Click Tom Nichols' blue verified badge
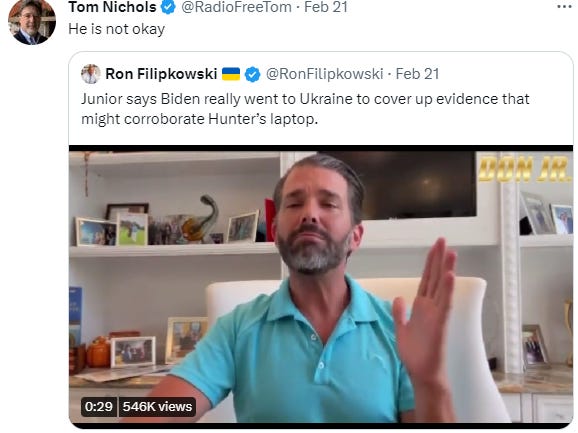578x433 pixels. (x=168, y=7)
